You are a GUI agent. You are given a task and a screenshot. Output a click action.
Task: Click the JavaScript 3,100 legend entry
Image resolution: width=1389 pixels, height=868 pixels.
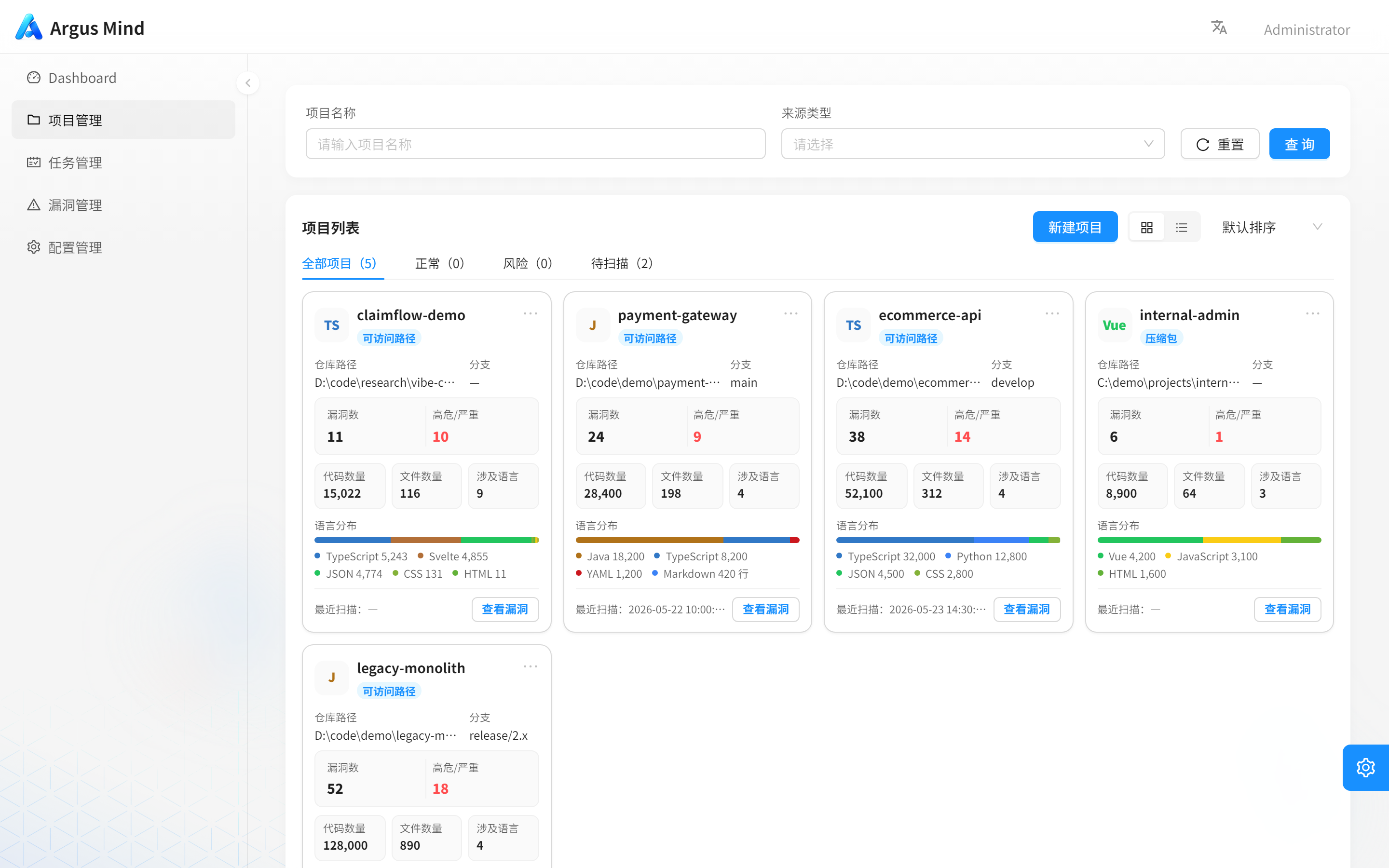(1211, 556)
